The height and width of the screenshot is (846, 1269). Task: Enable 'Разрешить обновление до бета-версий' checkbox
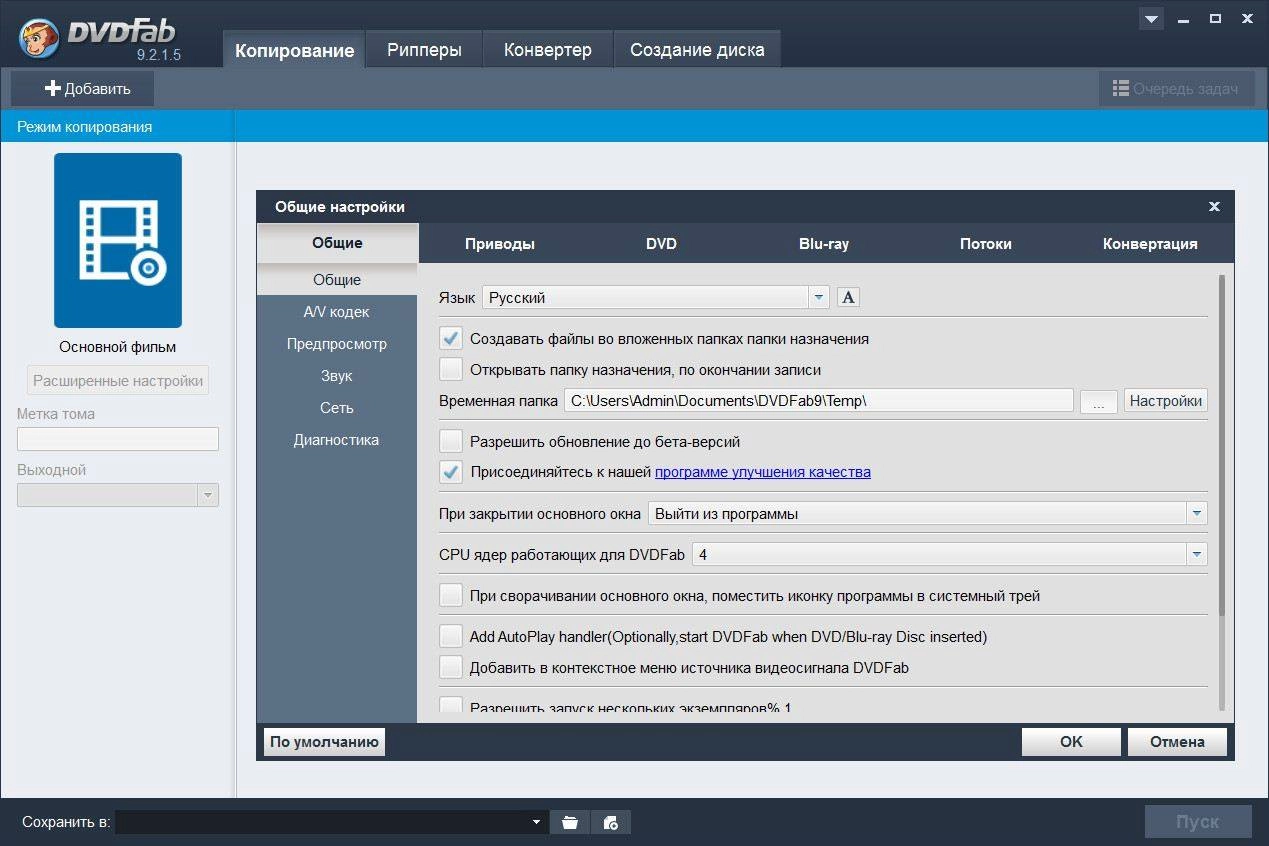[x=451, y=441]
